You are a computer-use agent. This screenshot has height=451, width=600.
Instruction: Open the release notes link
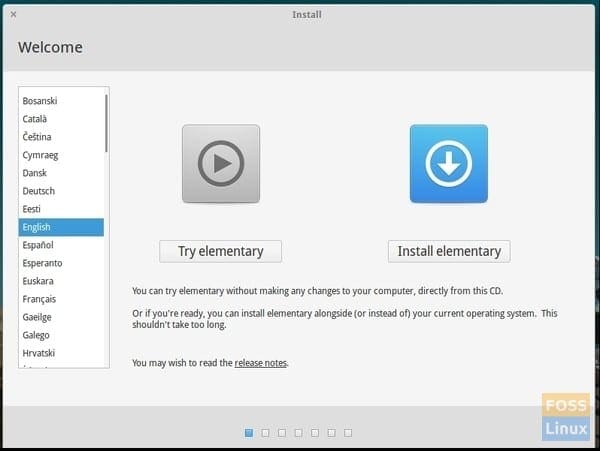pos(261,363)
